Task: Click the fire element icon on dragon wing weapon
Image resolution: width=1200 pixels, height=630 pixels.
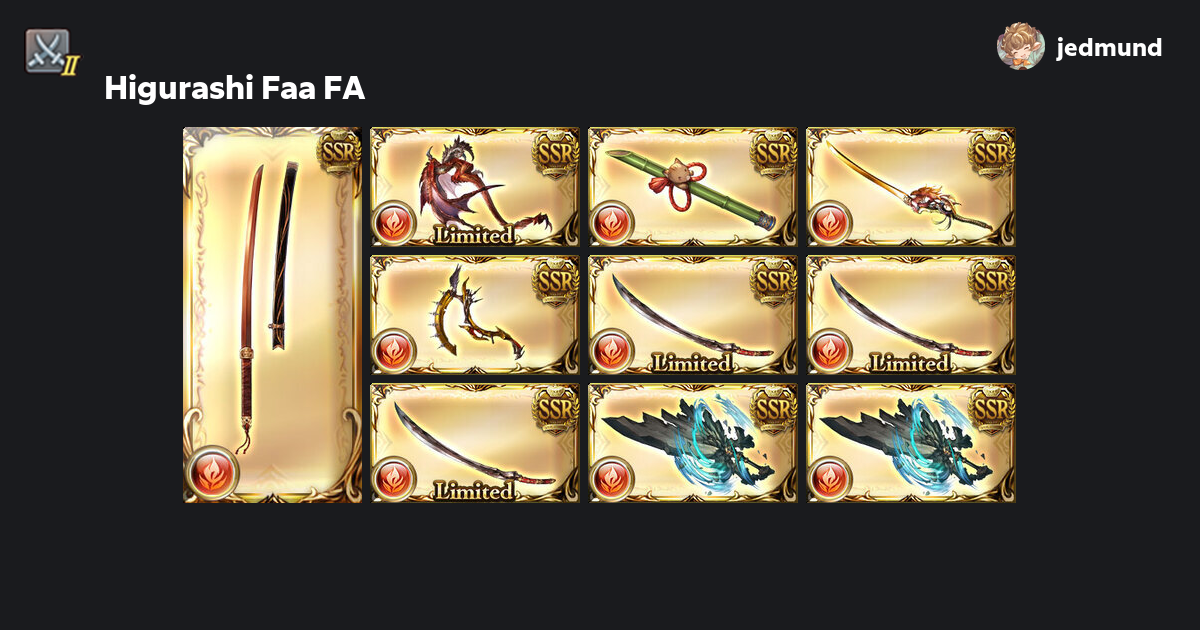Action: pyautogui.click(x=393, y=222)
